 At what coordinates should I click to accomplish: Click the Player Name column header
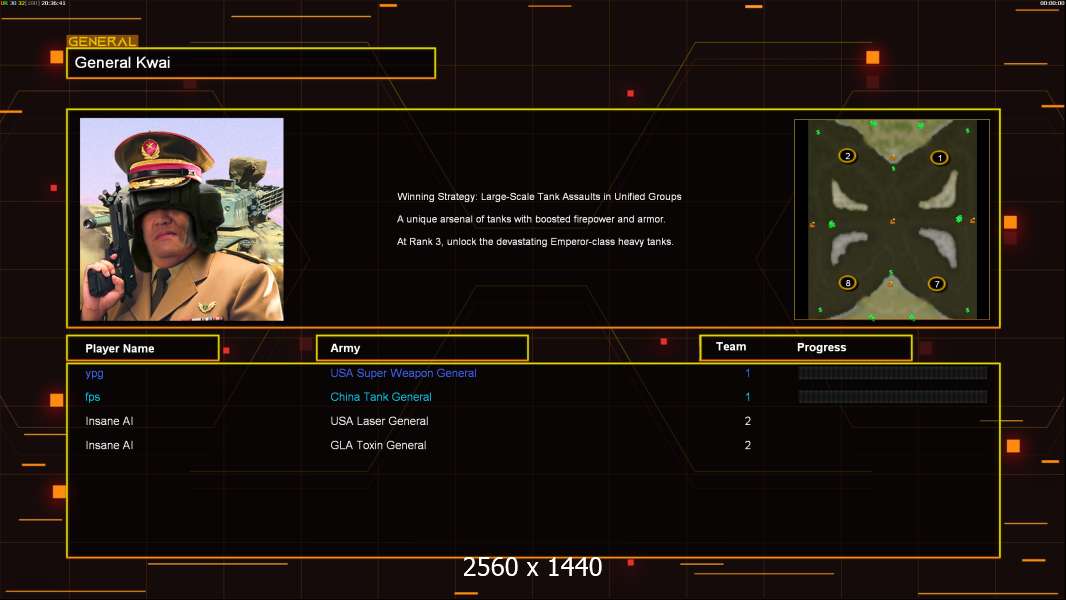(x=143, y=348)
